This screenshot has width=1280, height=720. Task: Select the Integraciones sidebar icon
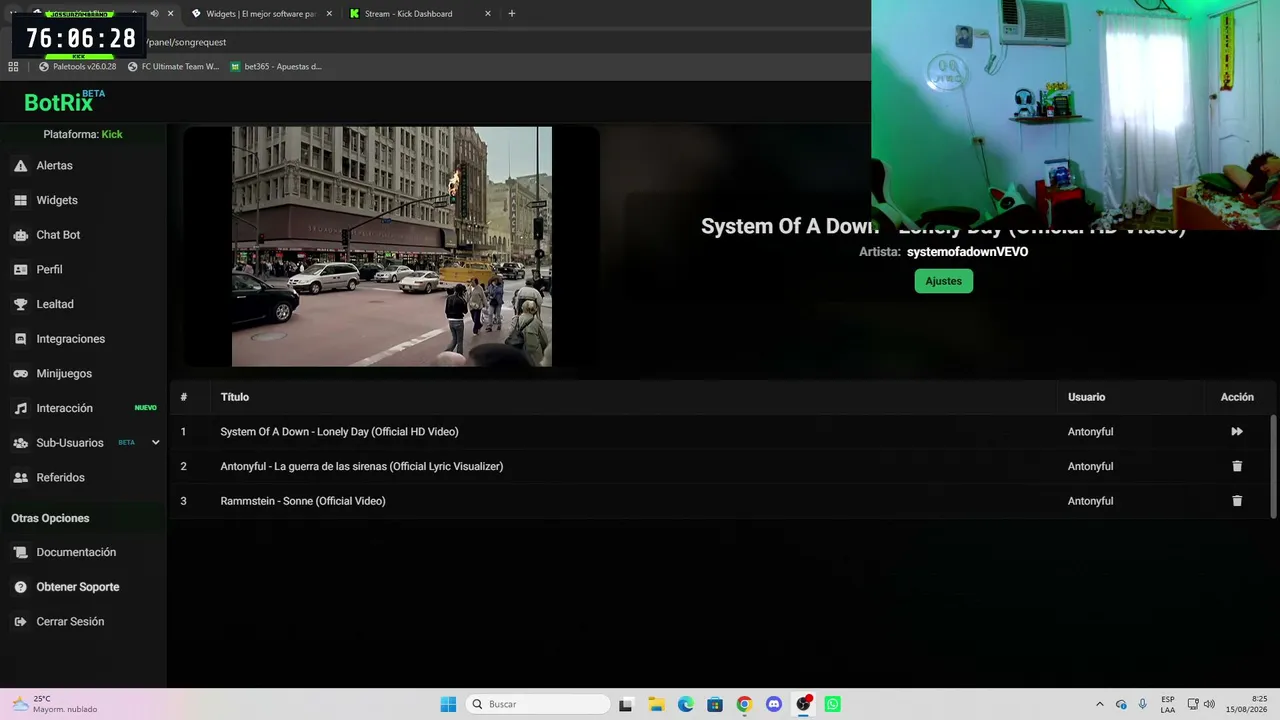coord(20,339)
